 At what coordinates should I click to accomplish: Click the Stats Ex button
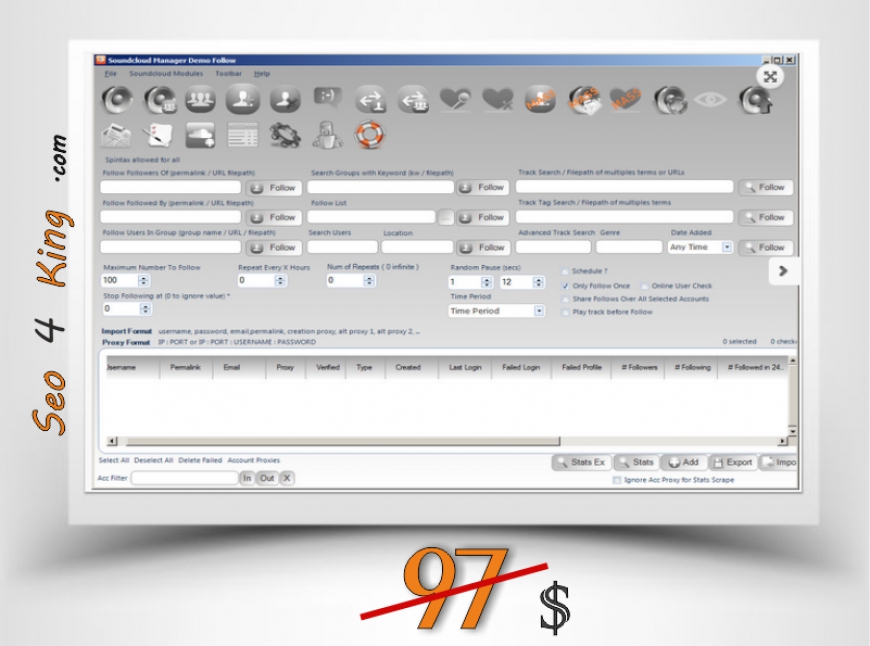tap(581, 462)
